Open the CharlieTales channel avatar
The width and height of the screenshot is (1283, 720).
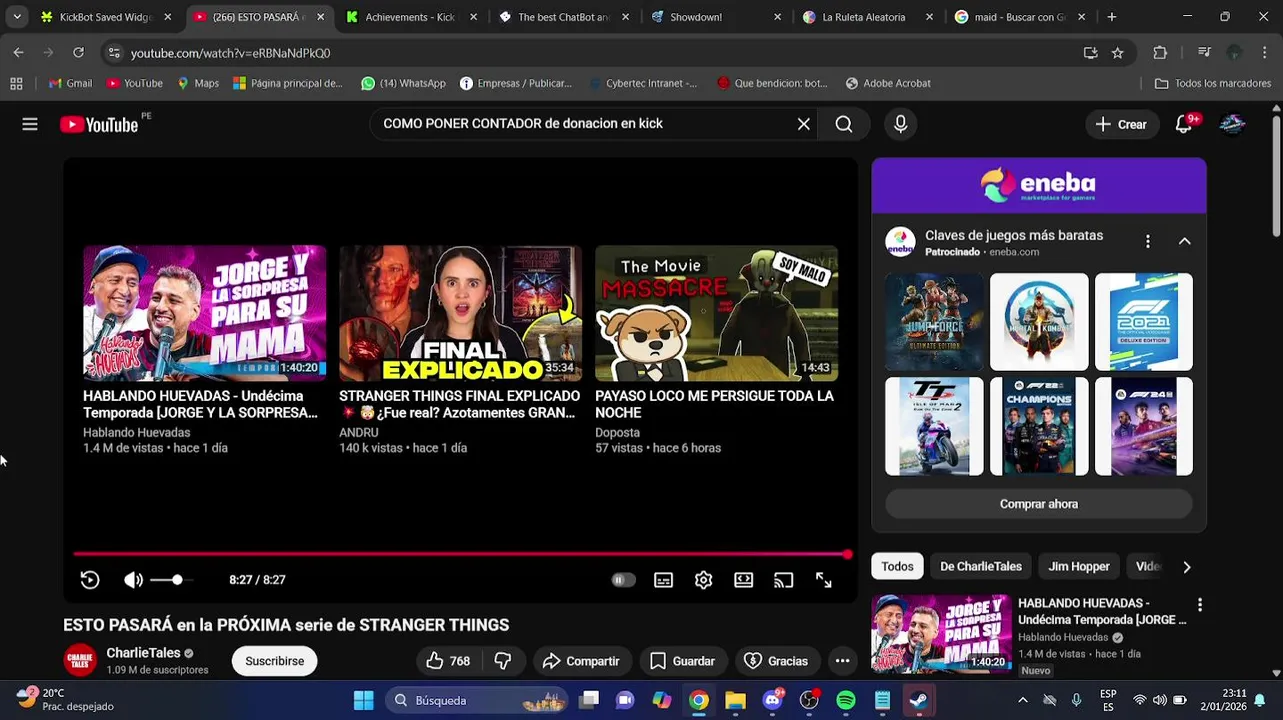(x=80, y=661)
